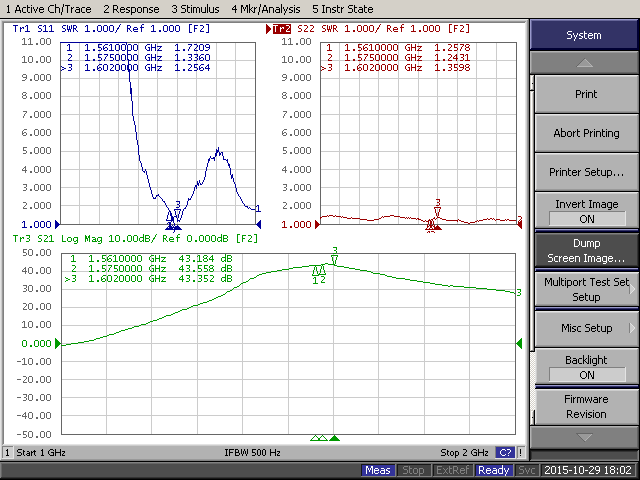Click the red reference arrow left of S22 graph
This screenshot has width=640, height=480.
[x=318, y=224]
